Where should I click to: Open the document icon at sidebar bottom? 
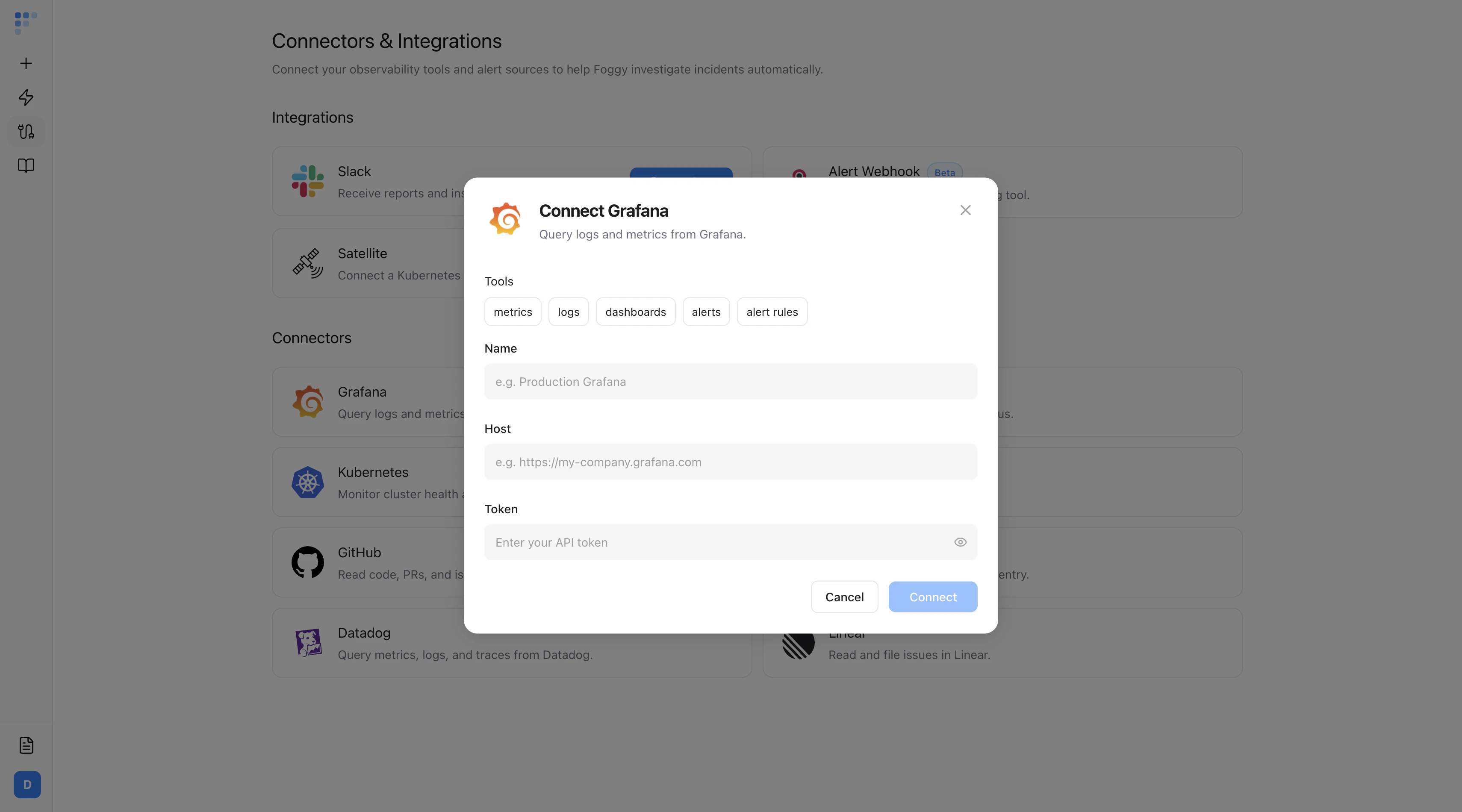click(26, 745)
